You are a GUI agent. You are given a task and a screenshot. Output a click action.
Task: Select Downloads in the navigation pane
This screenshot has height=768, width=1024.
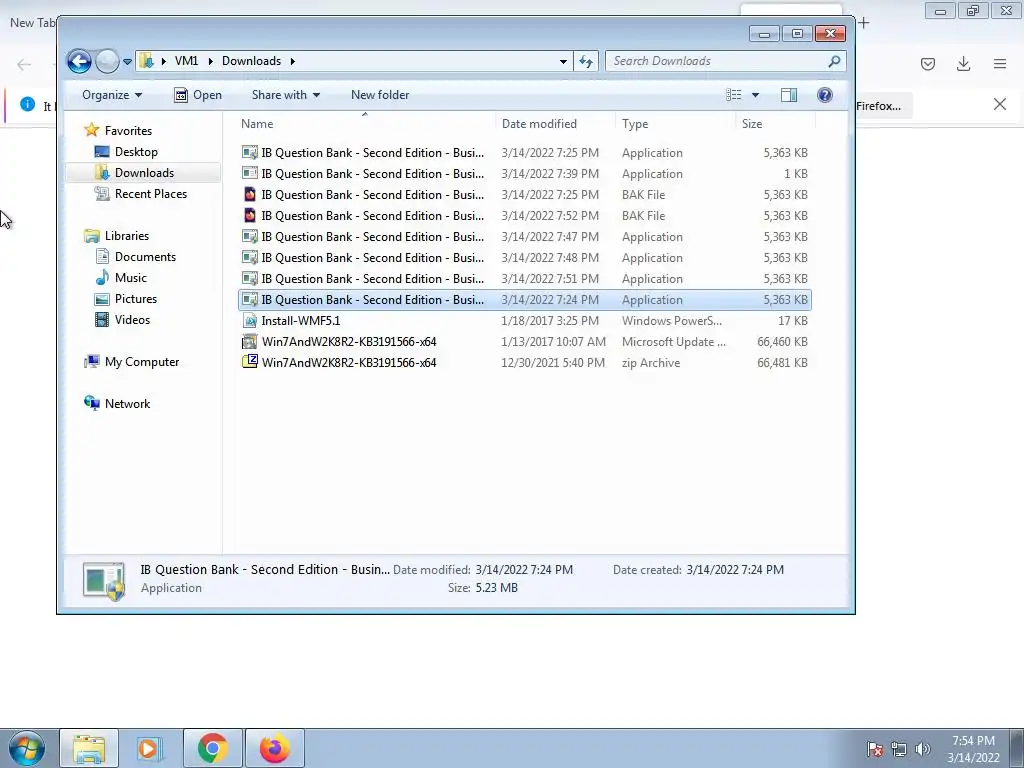[x=144, y=172]
